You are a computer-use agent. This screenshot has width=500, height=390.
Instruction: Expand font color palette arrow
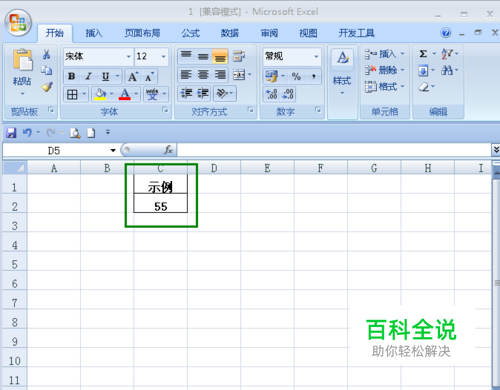[x=136, y=94]
